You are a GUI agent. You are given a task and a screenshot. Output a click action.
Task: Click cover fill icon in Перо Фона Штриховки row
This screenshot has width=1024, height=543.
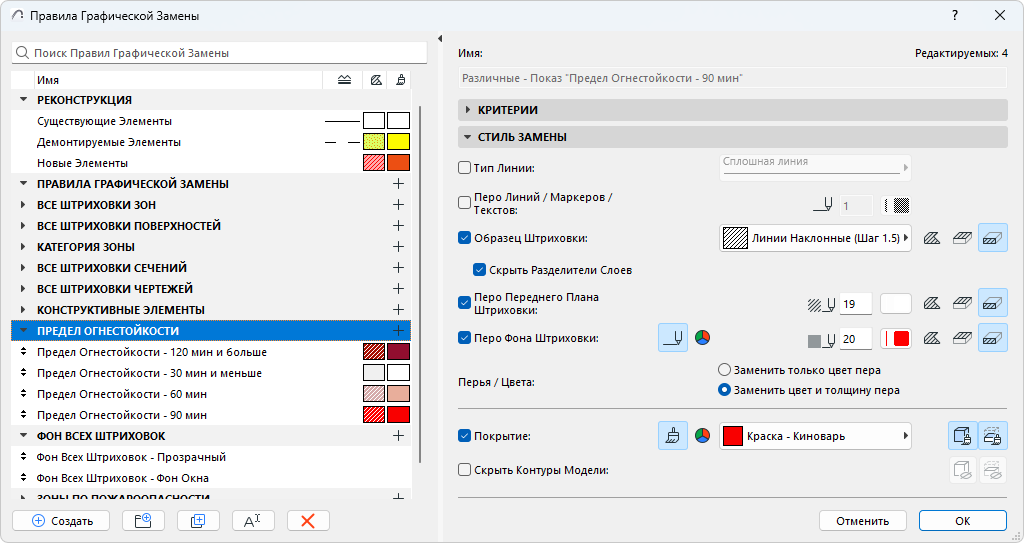[x=963, y=338]
